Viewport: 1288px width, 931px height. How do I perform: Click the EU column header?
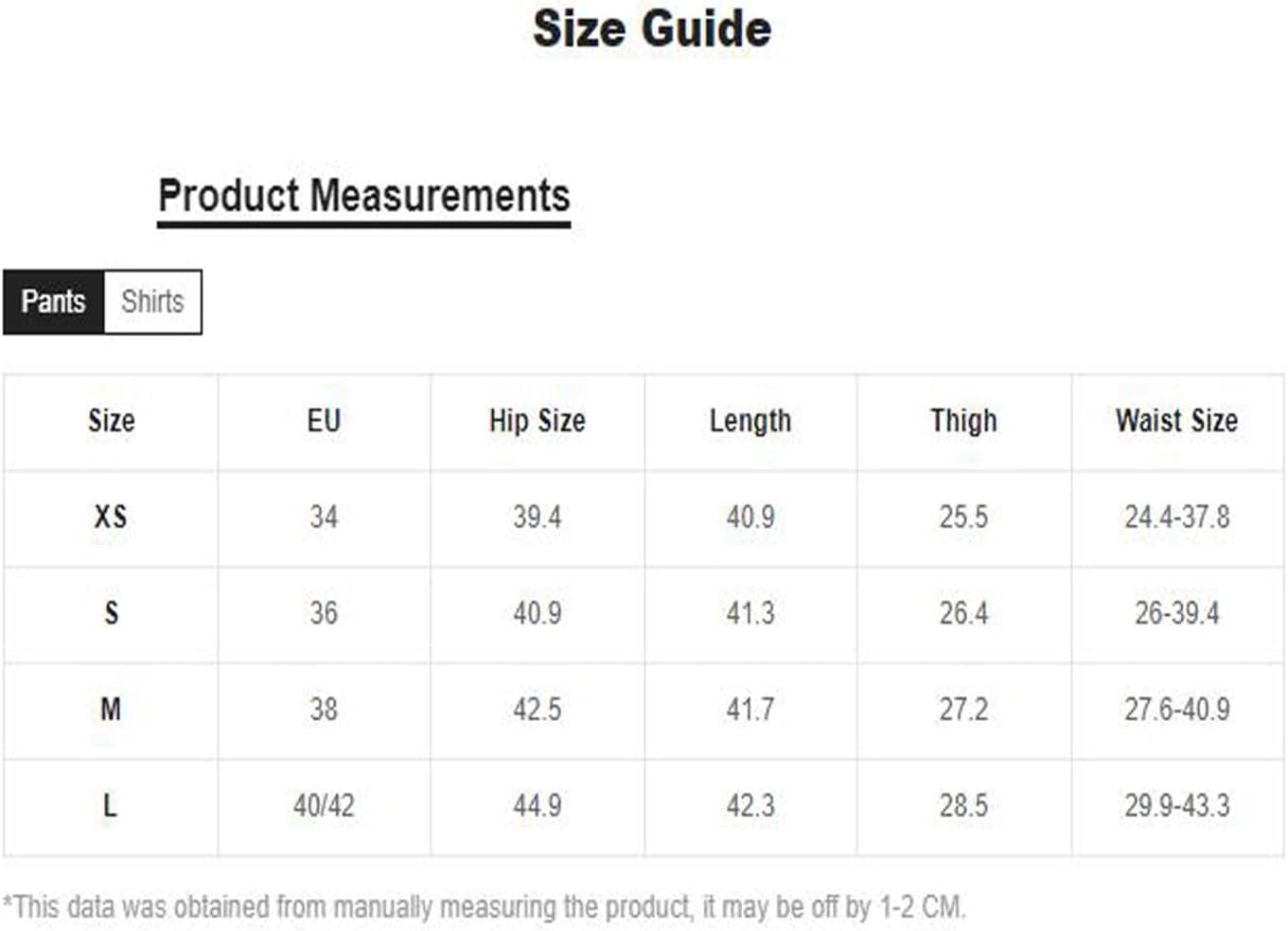tap(324, 421)
